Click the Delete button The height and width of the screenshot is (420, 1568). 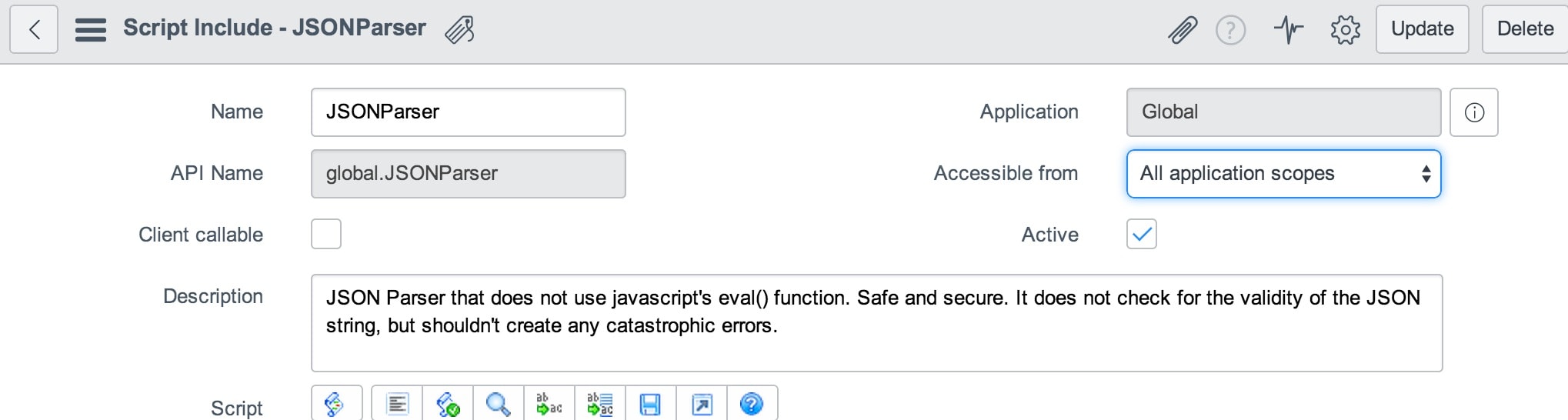click(1525, 29)
